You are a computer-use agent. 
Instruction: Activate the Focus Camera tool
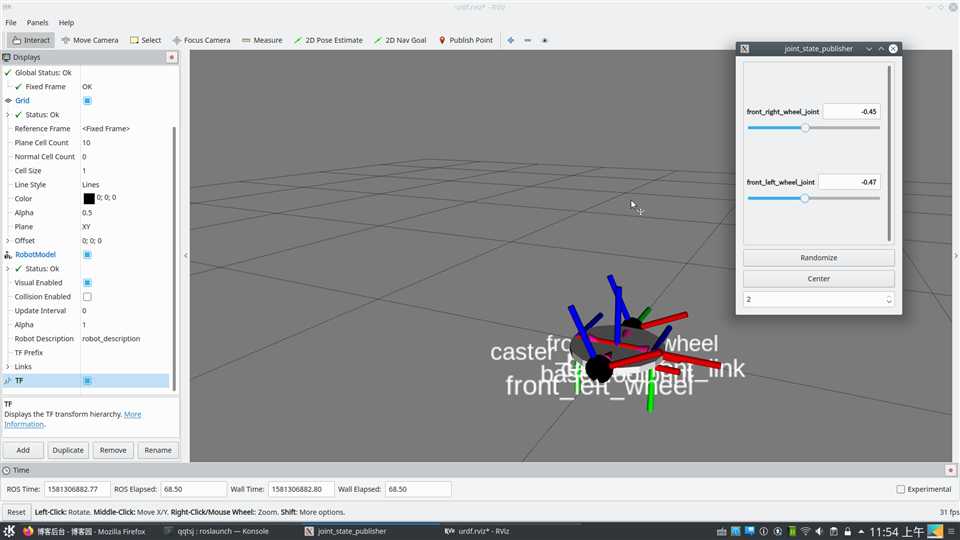(x=201, y=40)
